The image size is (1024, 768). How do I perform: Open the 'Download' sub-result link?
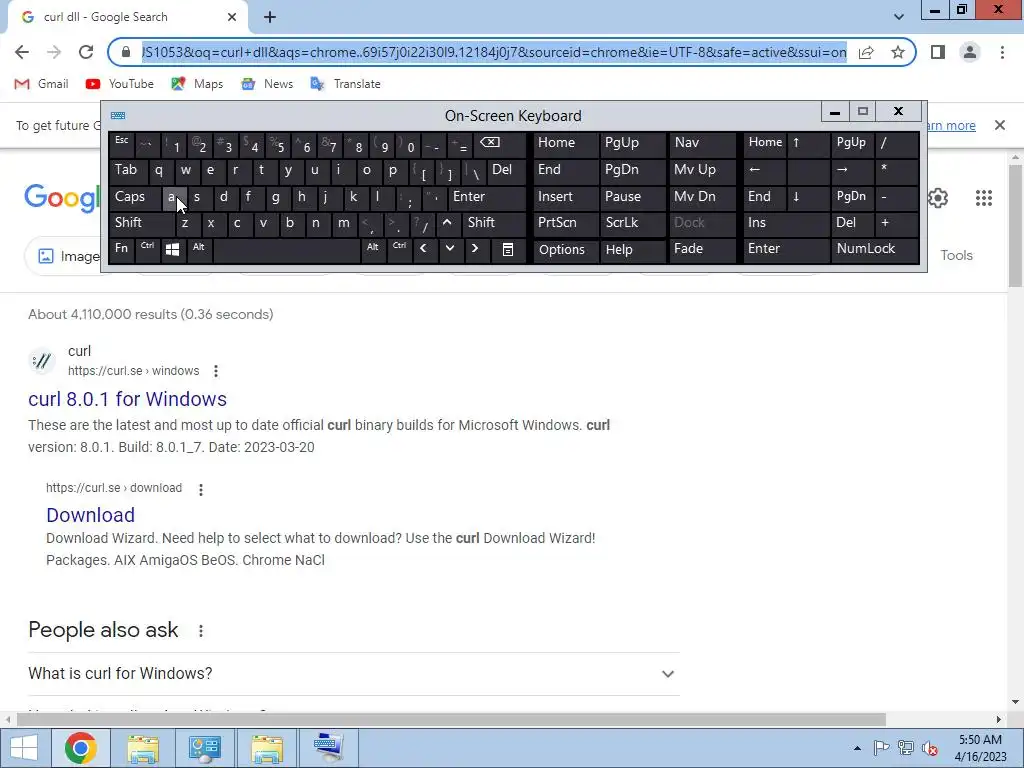pos(90,515)
